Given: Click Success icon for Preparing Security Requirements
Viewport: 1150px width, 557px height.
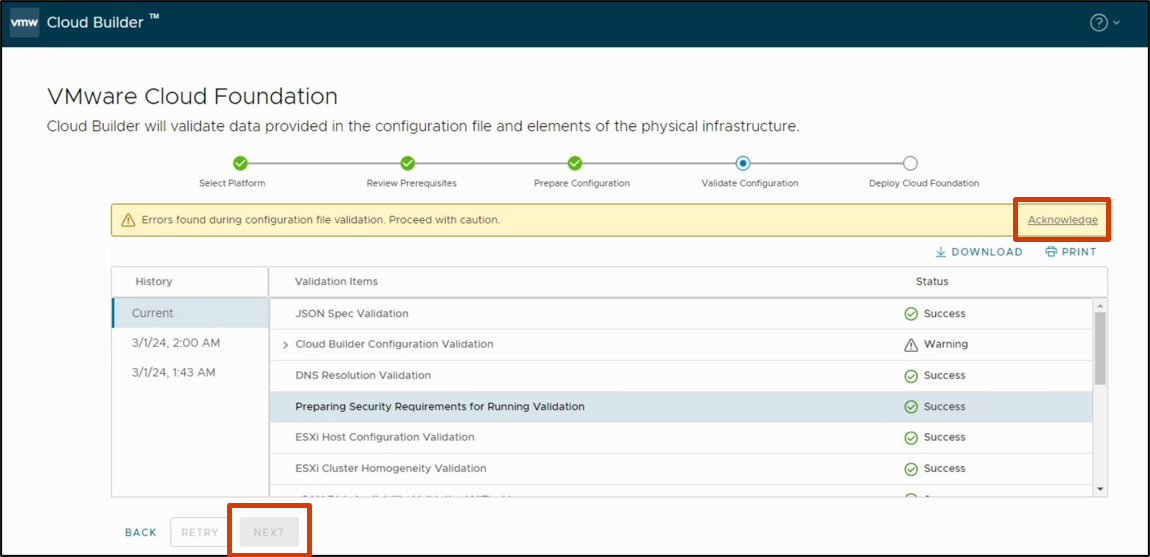Looking at the screenshot, I should pos(911,407).
